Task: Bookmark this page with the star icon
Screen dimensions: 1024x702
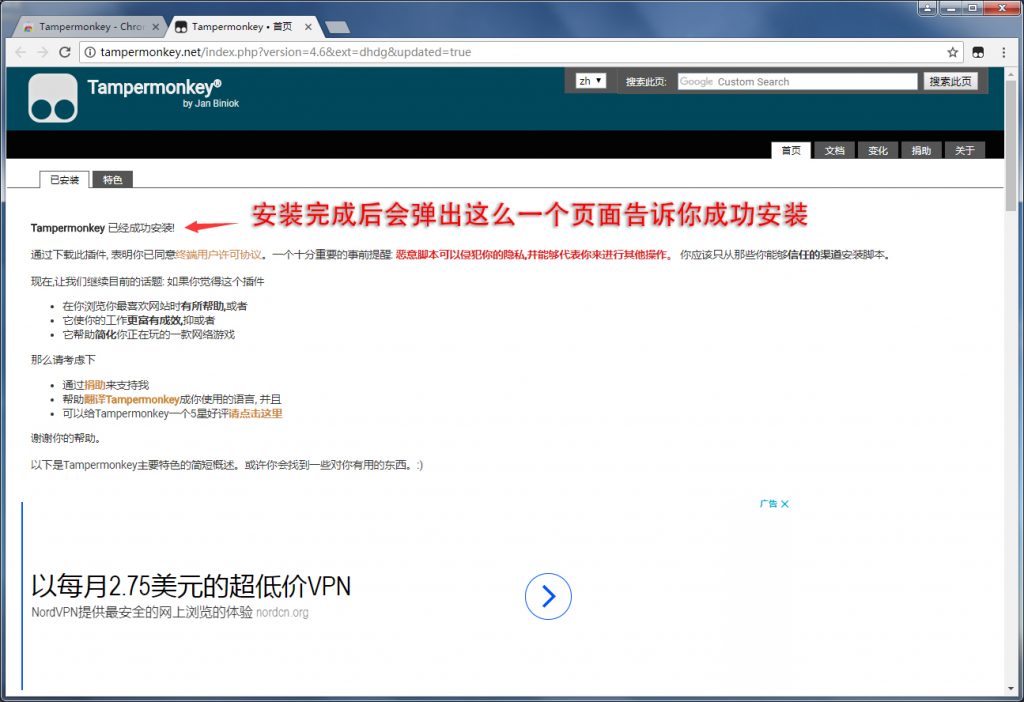Action: coord(953,52)
